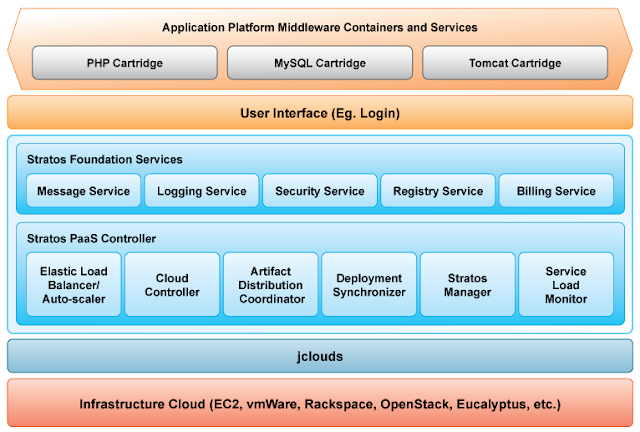Click the Artifact Distribution Coordinator box
This screenshot has width=640, height=432.
(x=271, y=285)
